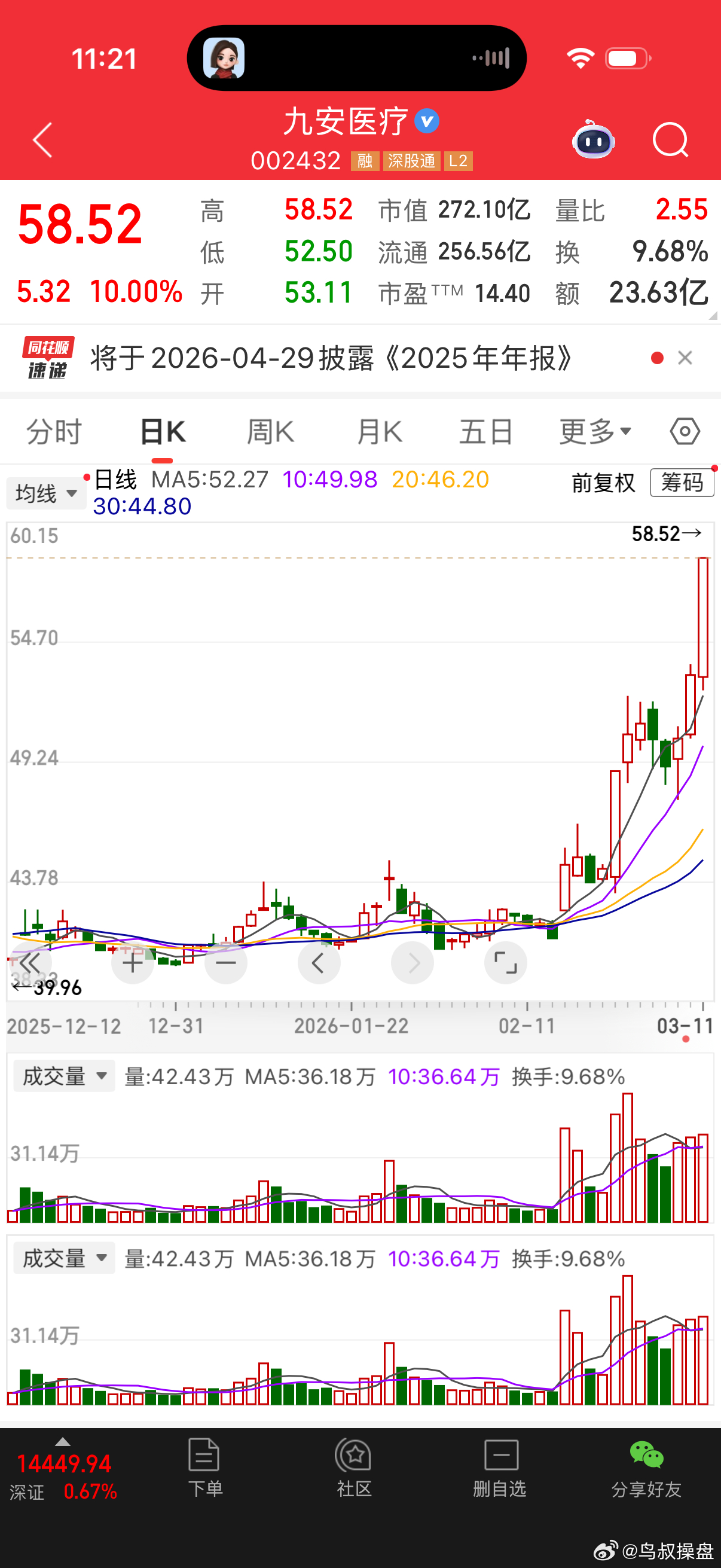Tap the current price 58.52
721x1568 pixels.
pyautogui.click(x=80, y=225)
